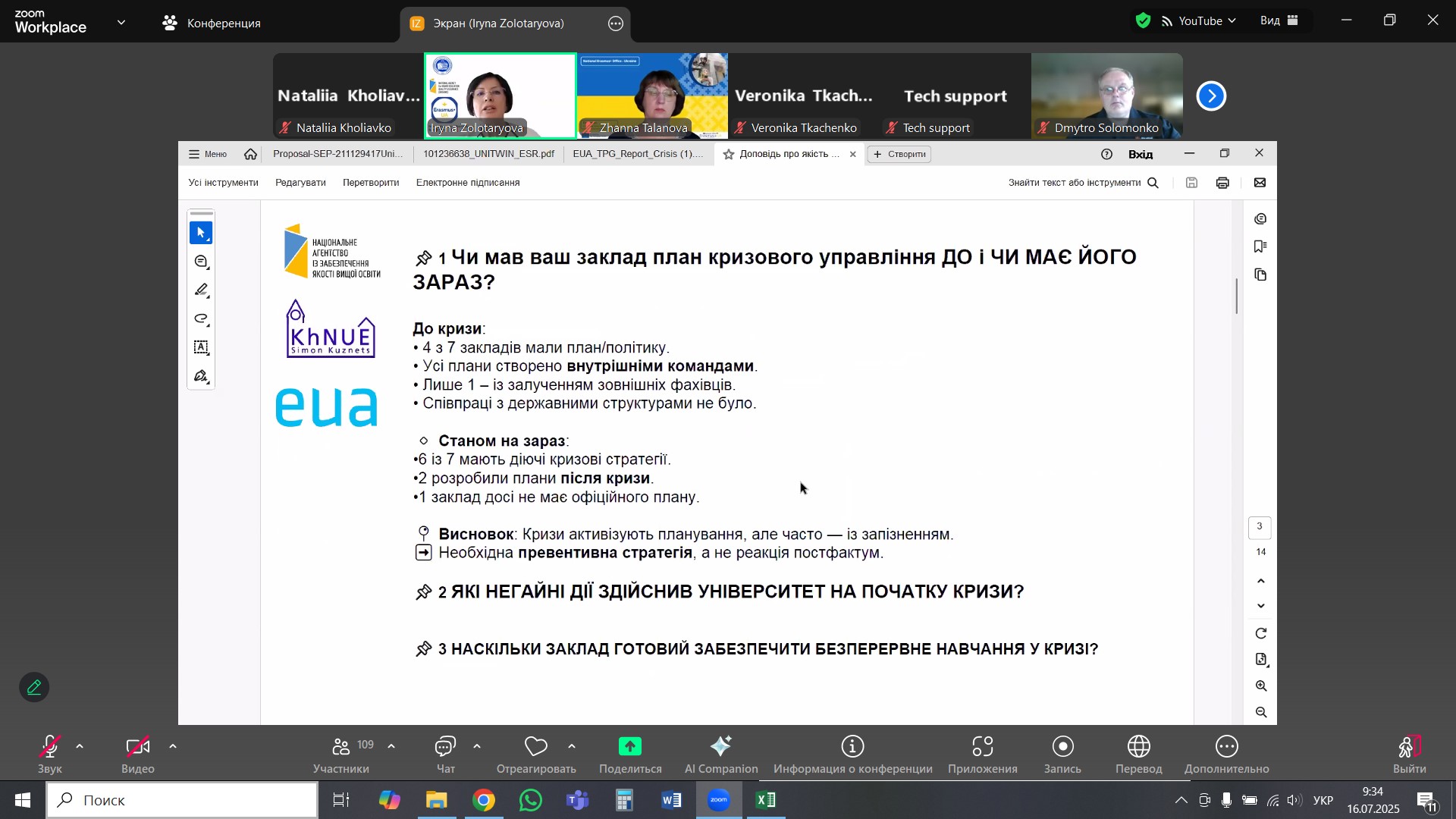Image resolution: width=1456 pixels, height=819 pixels.
Task: Open Zoom annotation pencil button
Action: point(34,688)
